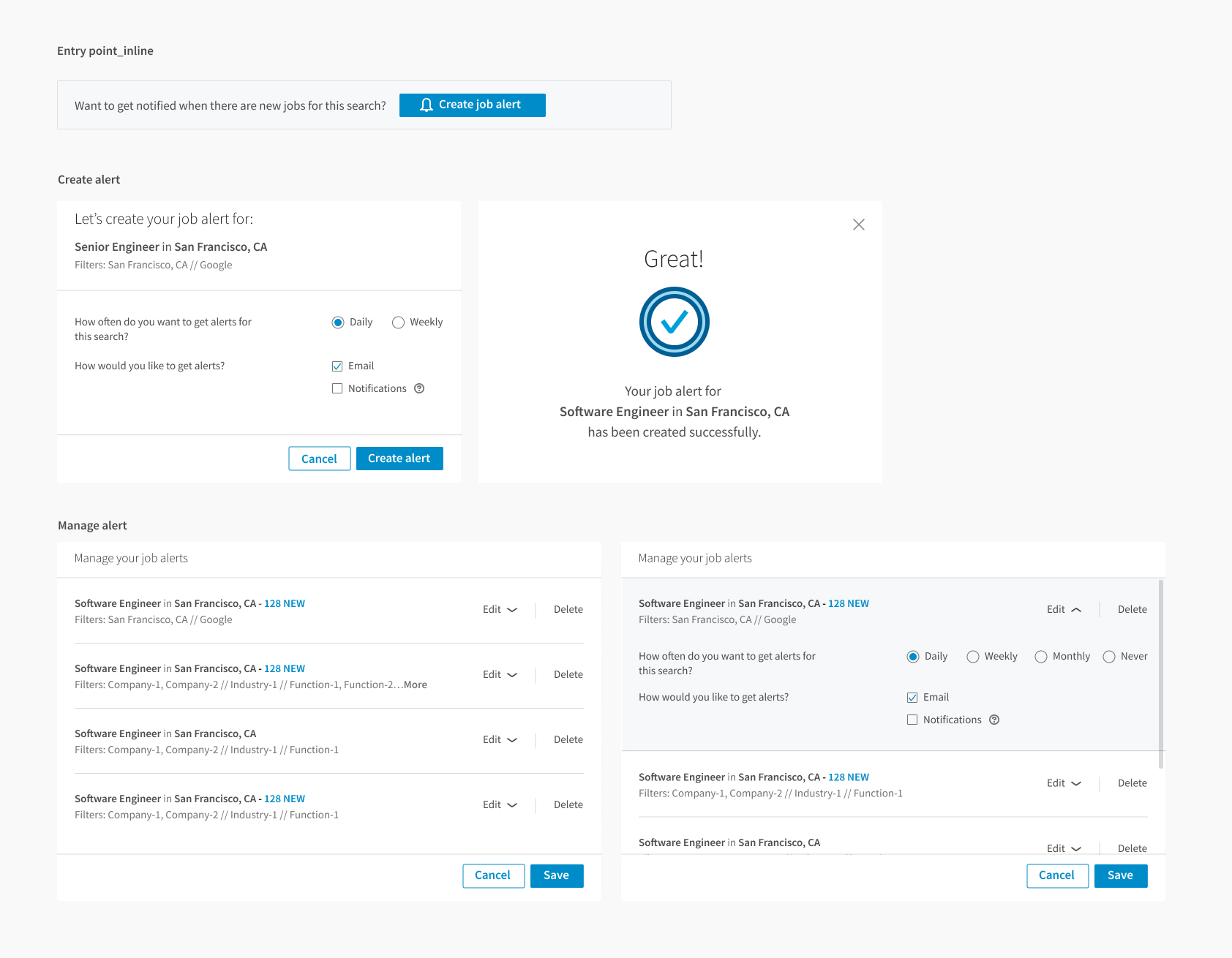Click the large blue success checkmark icon
Screen dimensions: 1232x958
pyautogui.click(x=674, y=322)
